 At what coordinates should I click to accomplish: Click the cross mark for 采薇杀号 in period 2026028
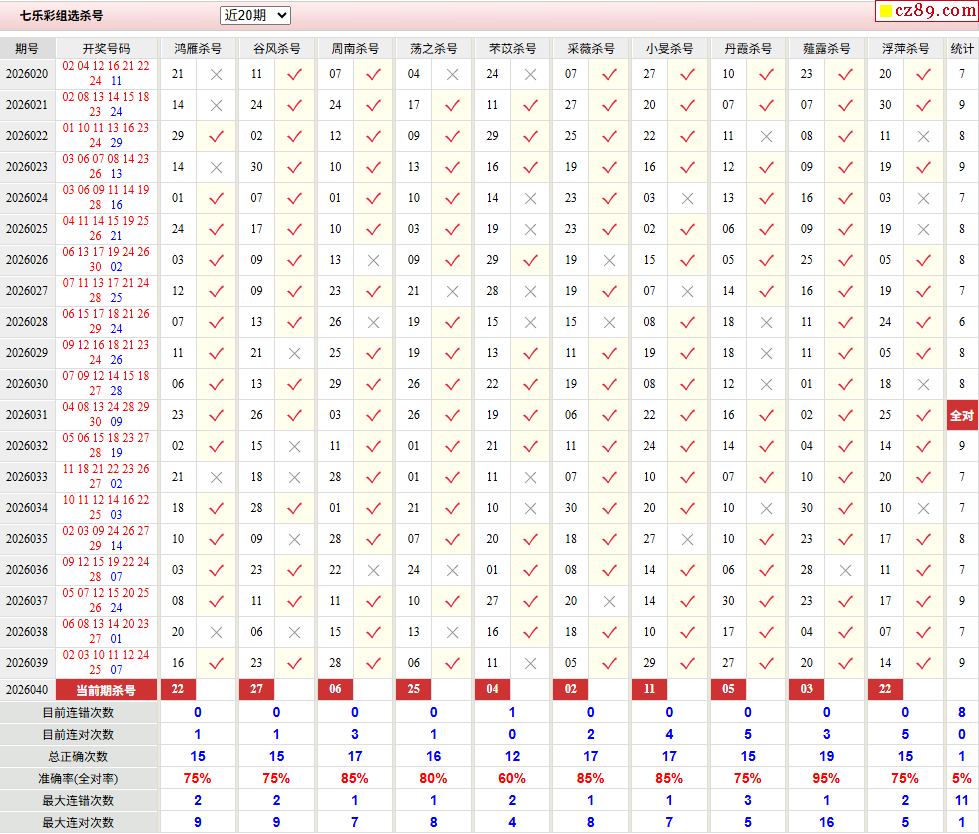(609, 322)
